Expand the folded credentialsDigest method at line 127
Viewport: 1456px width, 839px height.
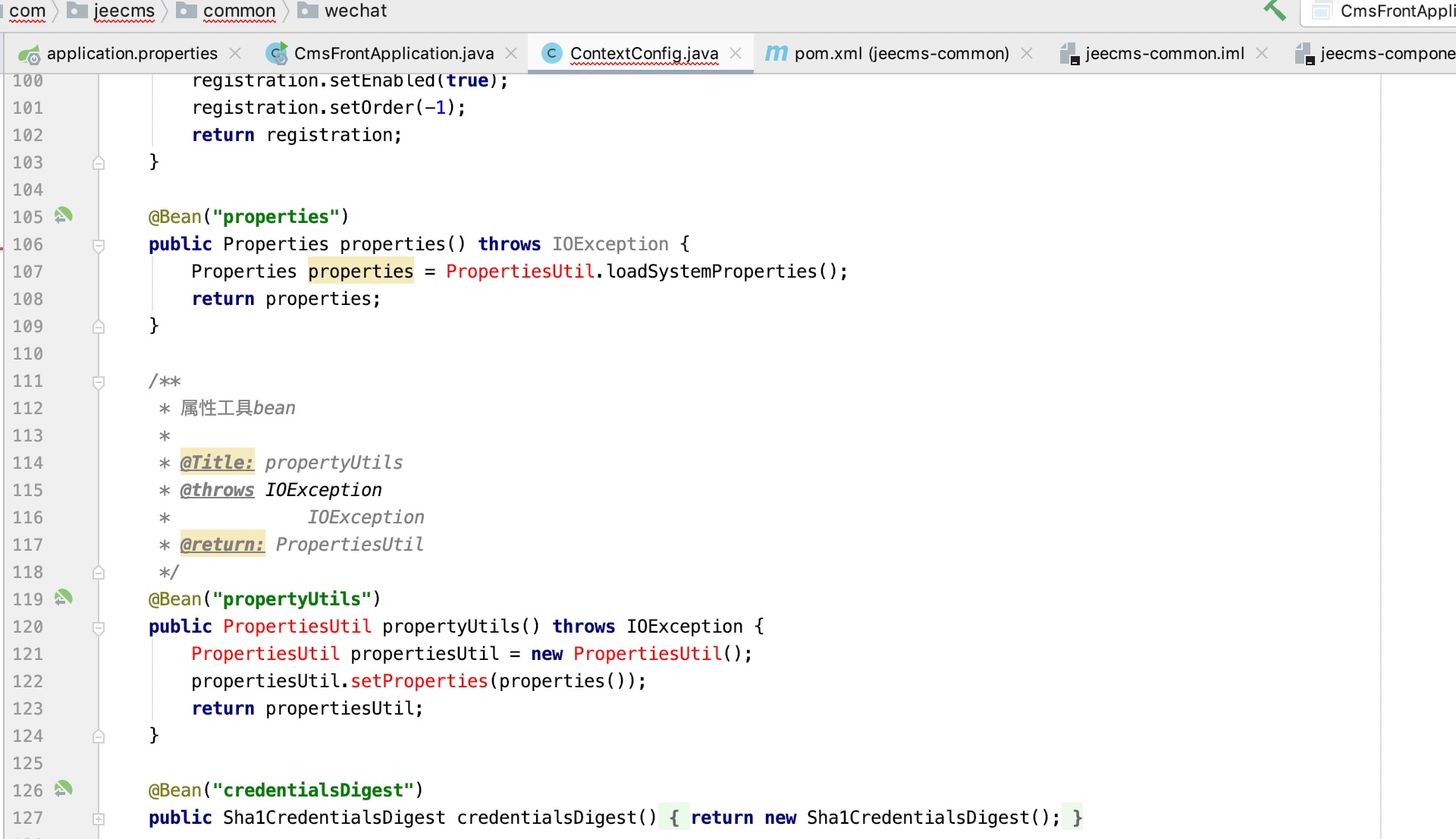click(99, 819)
